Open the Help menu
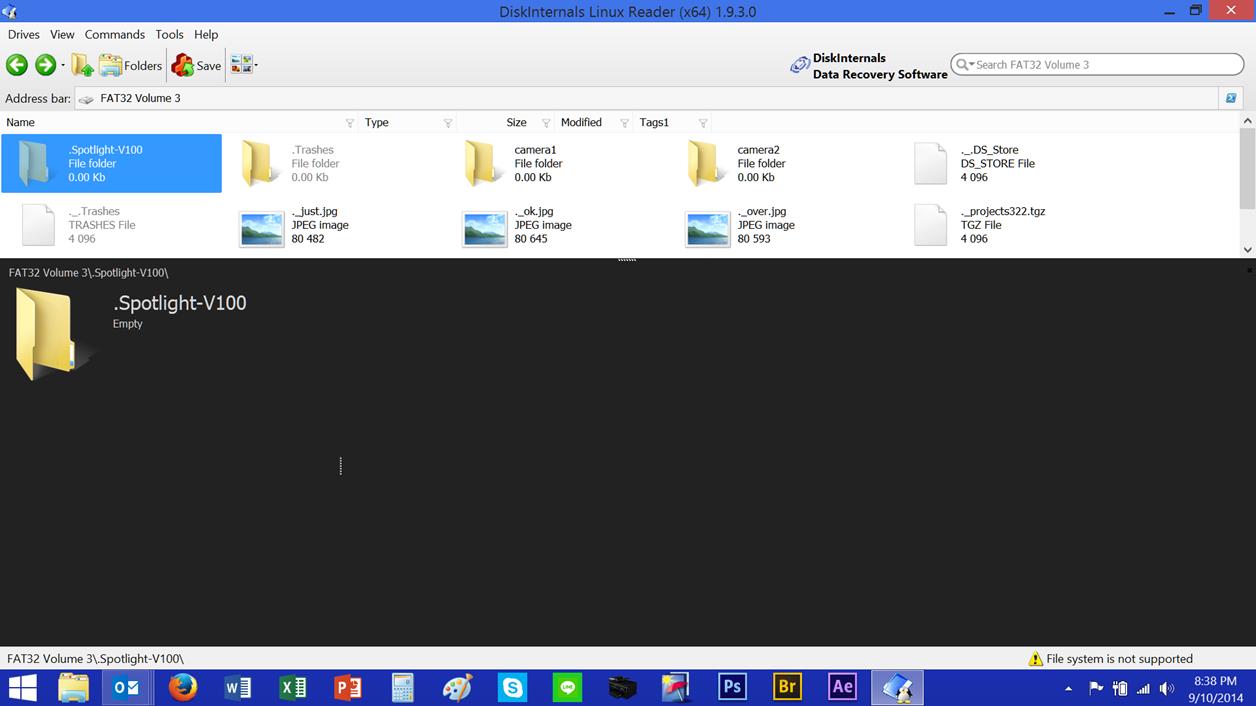 (x=206, y=34)
